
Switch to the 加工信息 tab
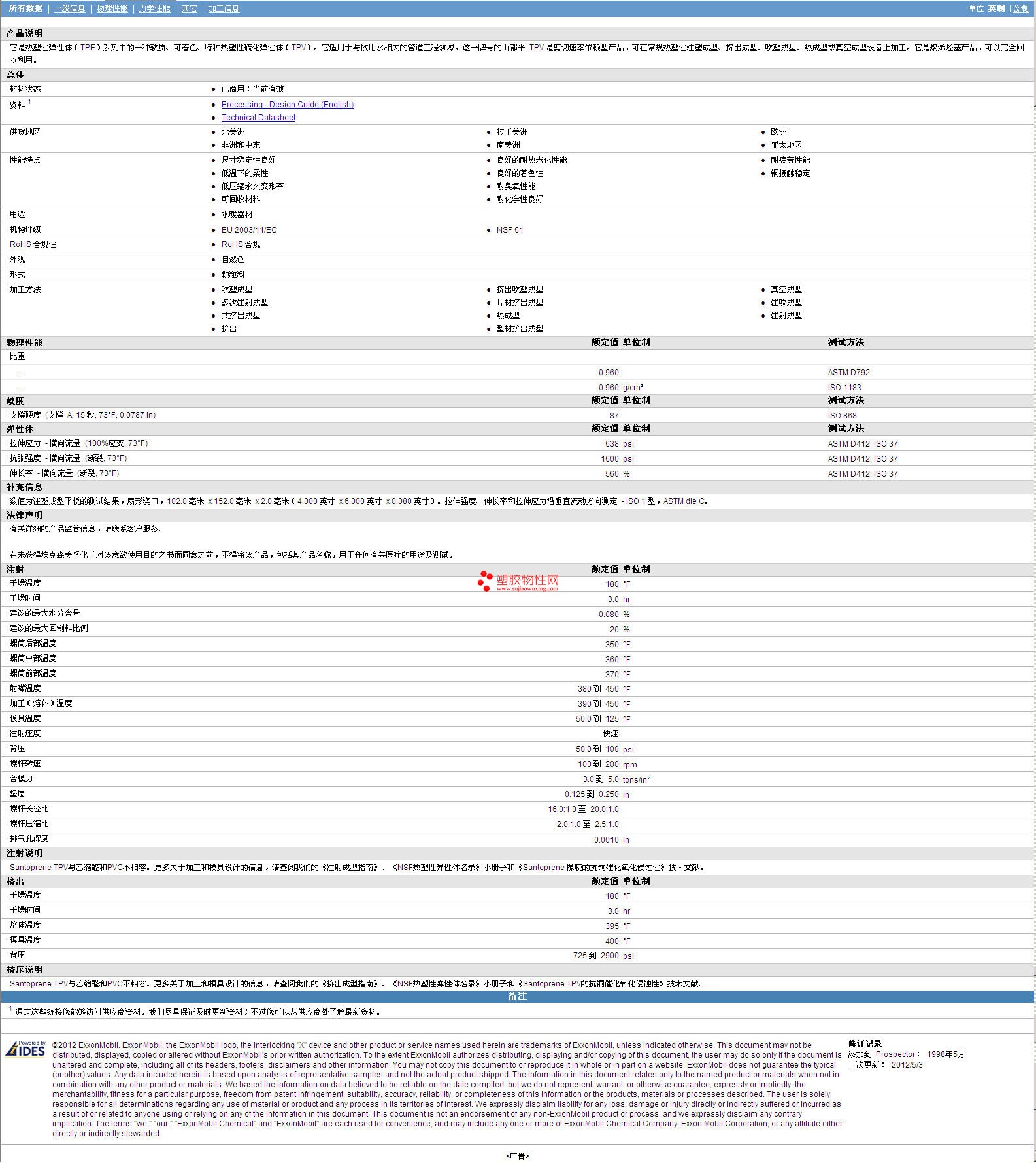[x=224, y=8]
